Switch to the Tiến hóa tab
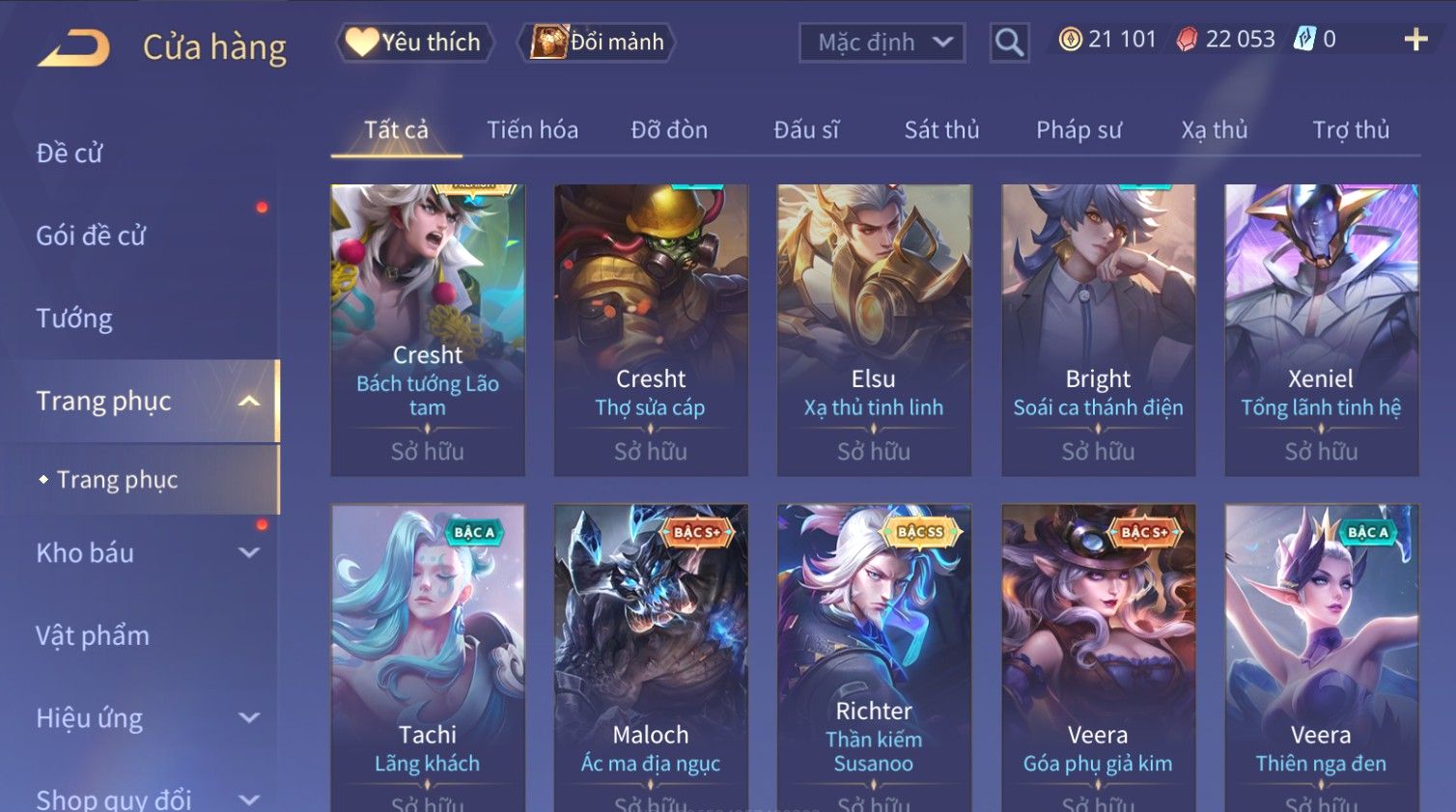 (532, 129)
